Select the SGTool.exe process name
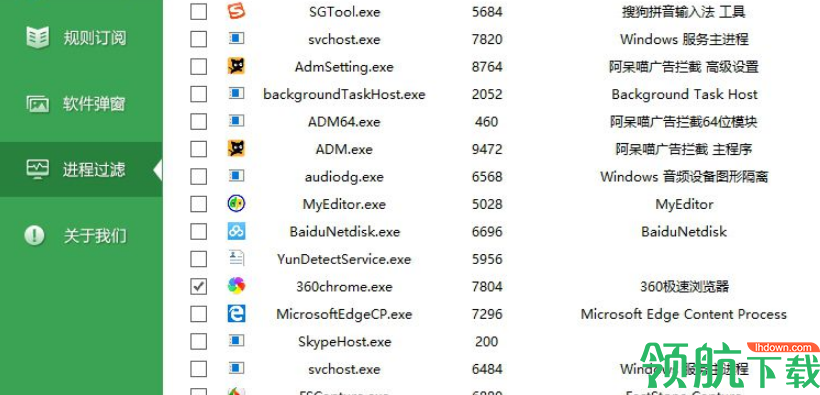This screenshot has height=395, width=820. click(344, 12)
